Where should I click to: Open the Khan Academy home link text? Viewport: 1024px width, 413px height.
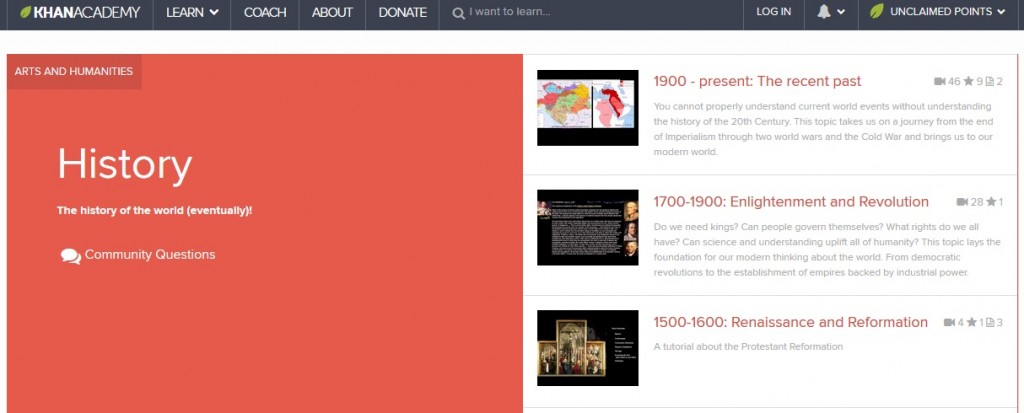coord(87,12)
